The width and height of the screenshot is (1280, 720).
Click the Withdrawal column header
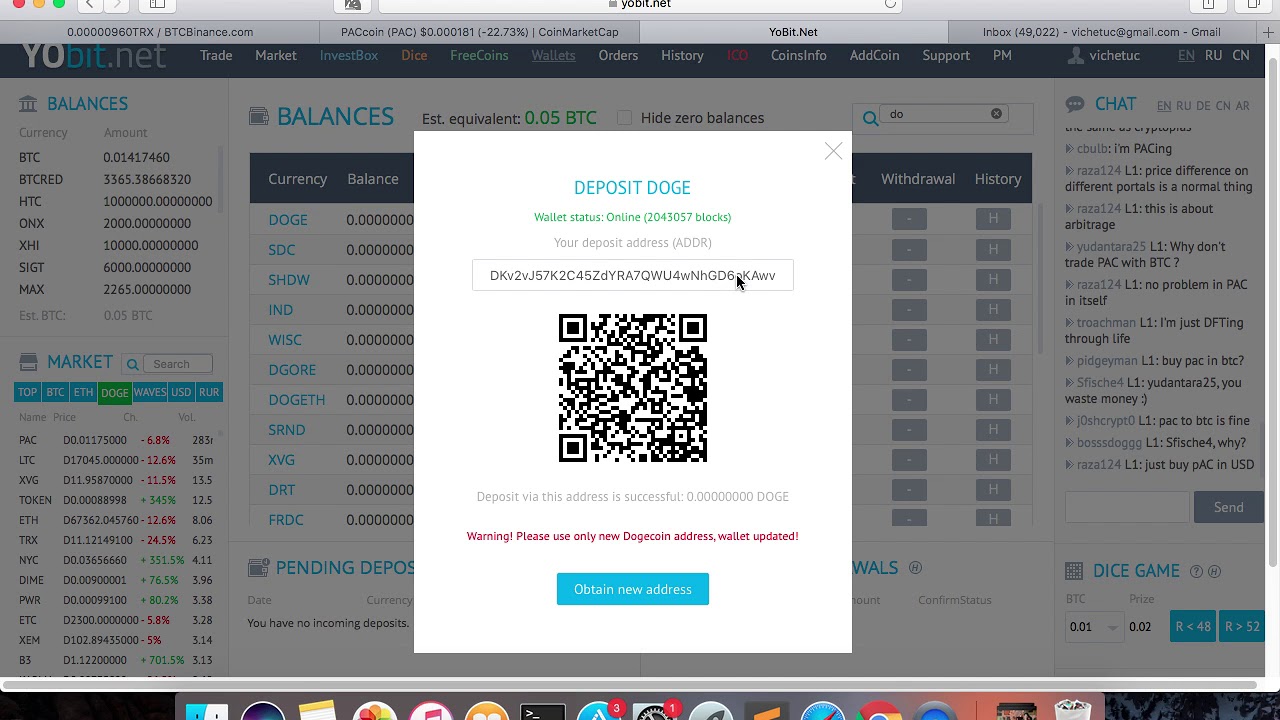pos(918,179)
